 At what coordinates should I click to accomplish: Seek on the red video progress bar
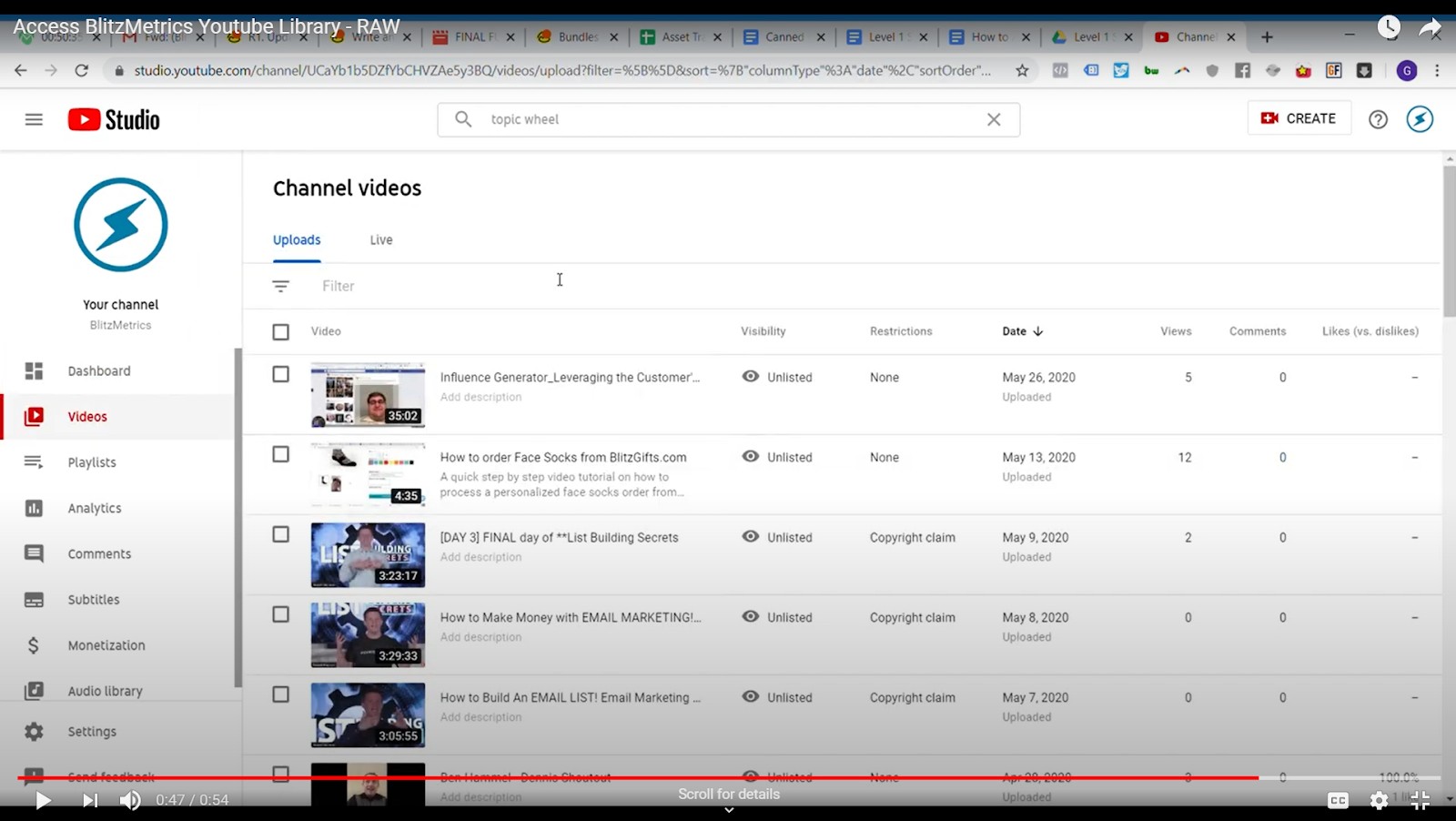[637, 778]
